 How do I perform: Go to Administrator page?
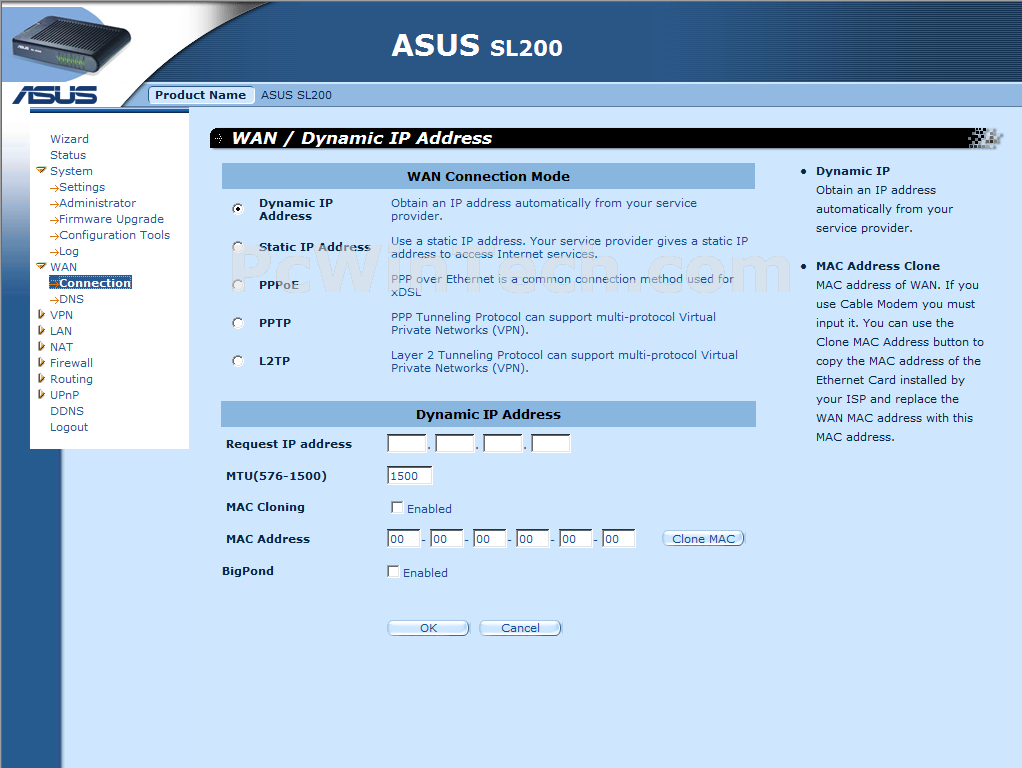[97, 203]
